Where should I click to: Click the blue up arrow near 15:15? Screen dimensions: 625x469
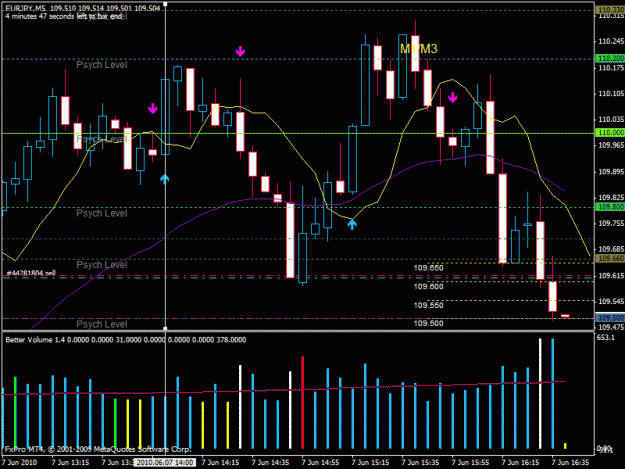tap(352, 224)
